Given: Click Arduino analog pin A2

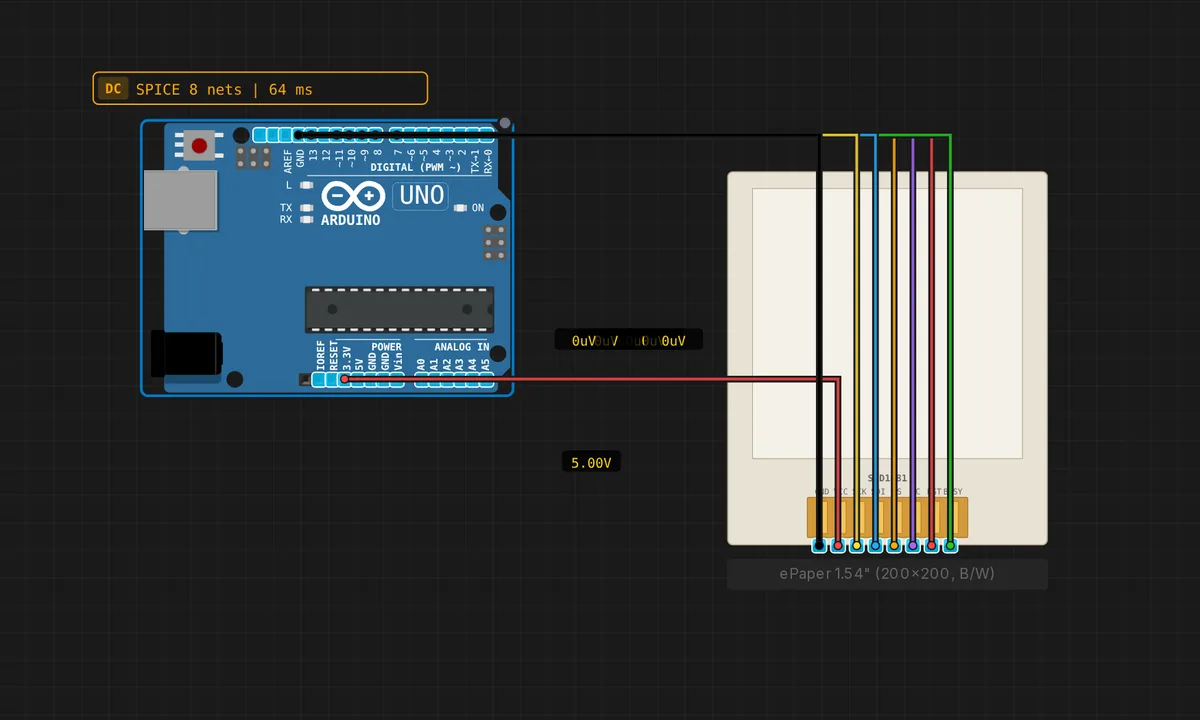Looking at the screenshot, I should pyautogui.click(x=447, y=380).
